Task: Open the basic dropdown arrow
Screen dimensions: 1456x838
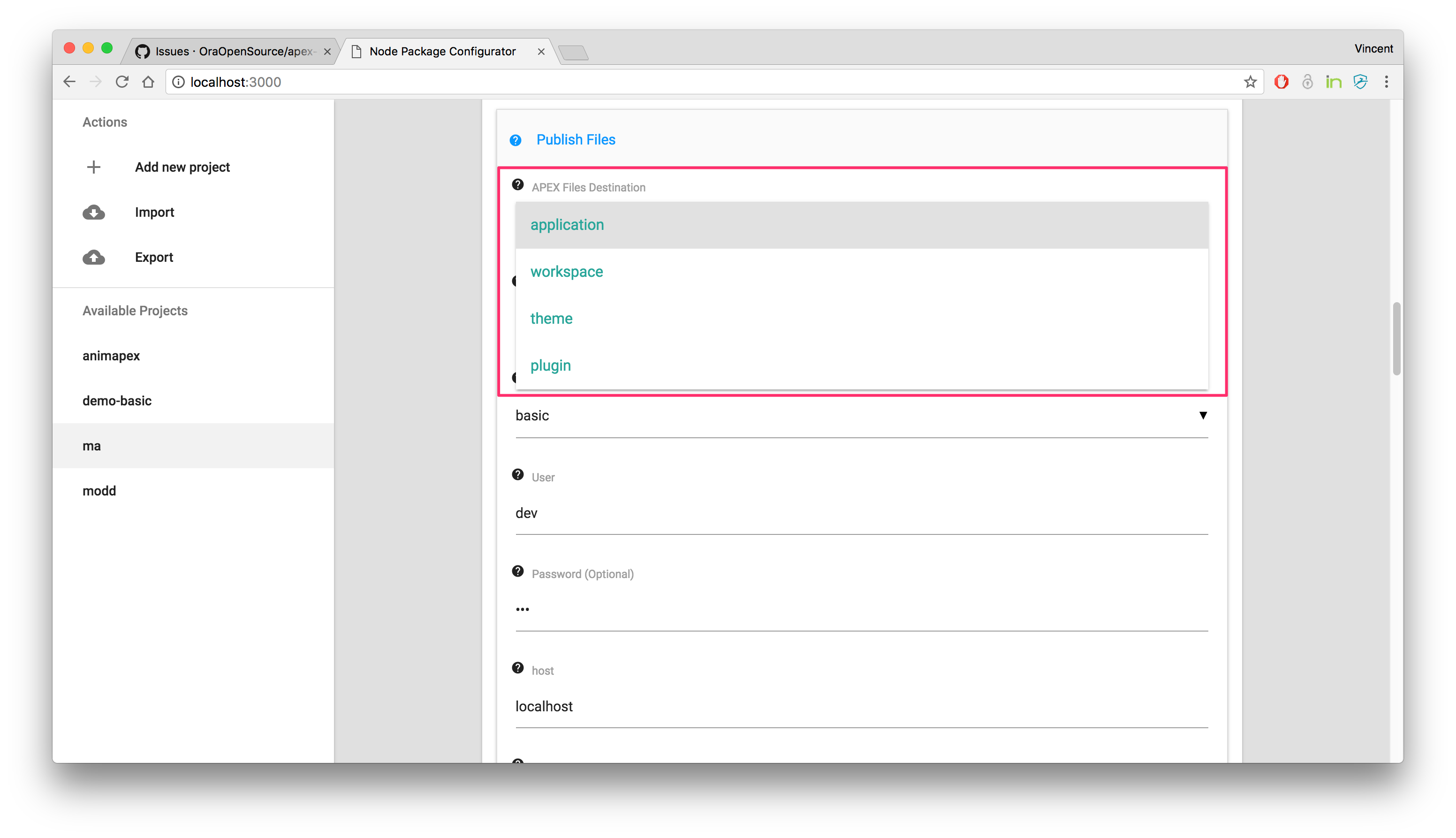Action: tap(1202, 416)
